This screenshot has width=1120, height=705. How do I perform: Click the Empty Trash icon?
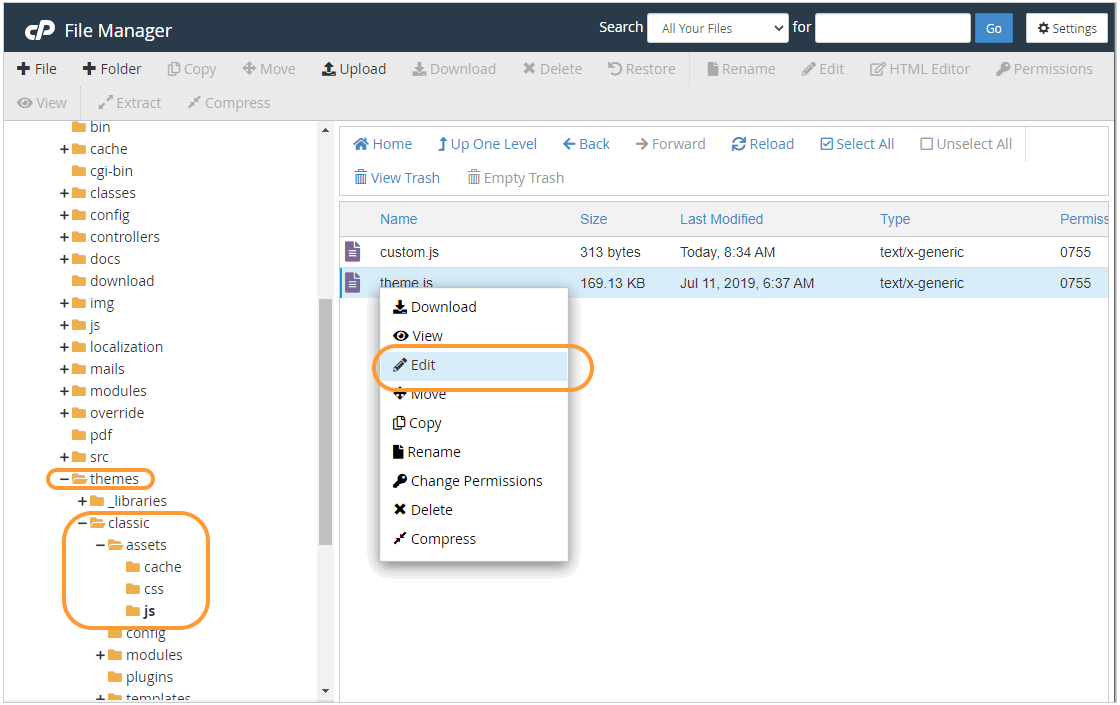click(515, 177)
